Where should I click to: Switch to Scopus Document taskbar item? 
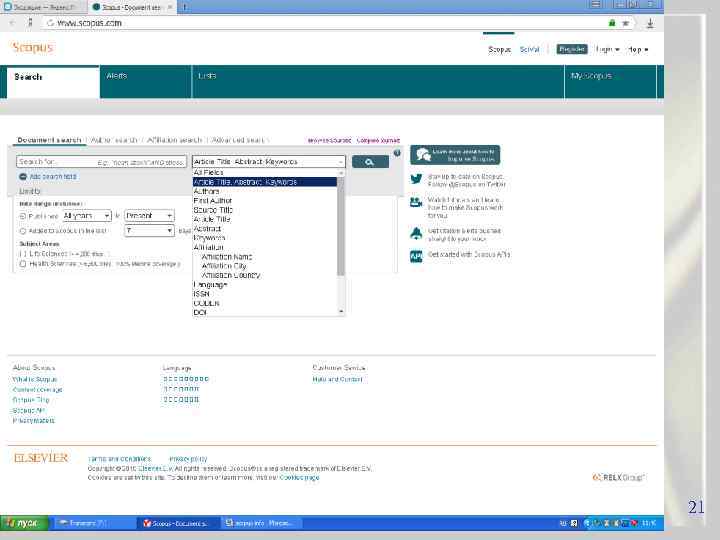(177, 523)
